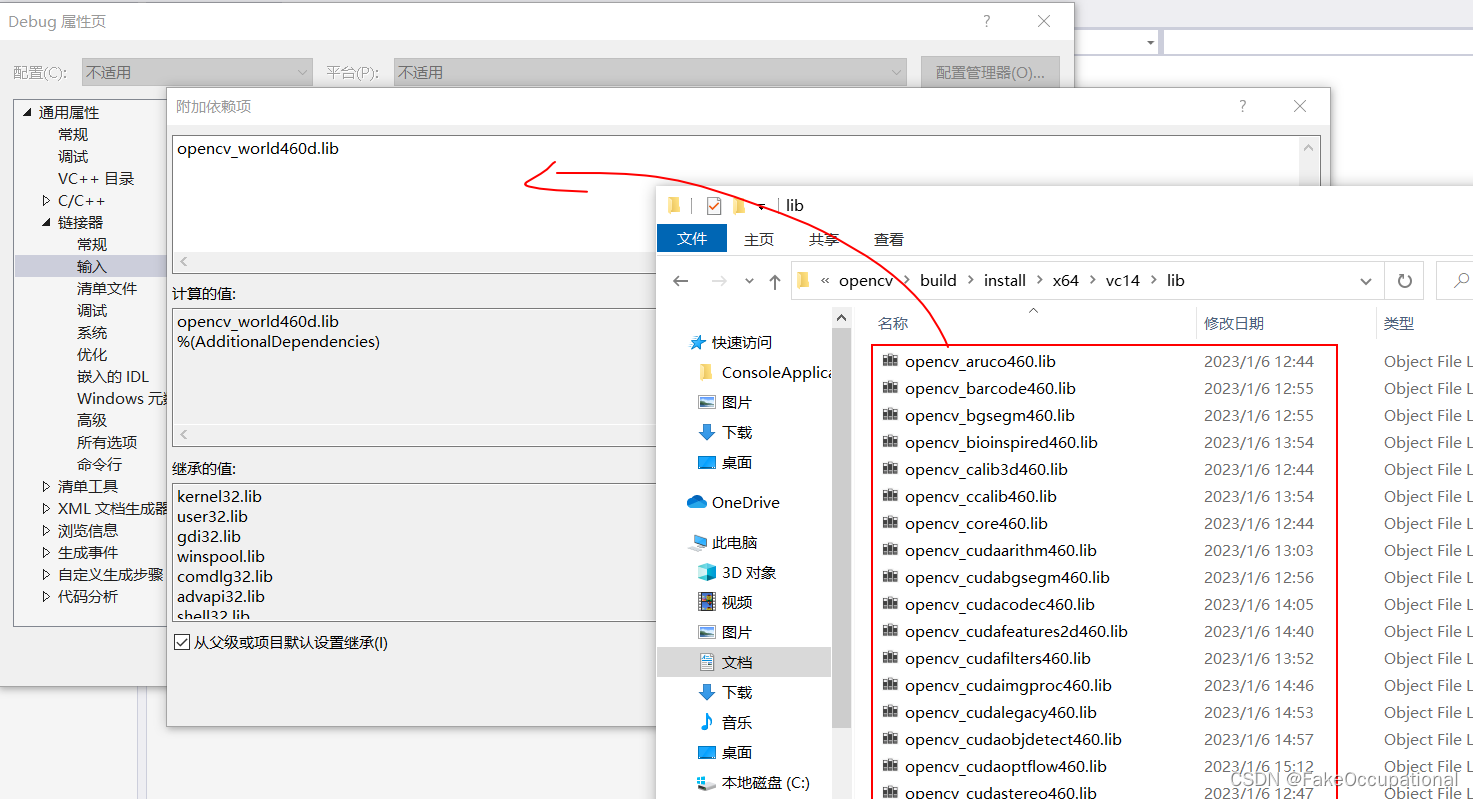Screen dimensions: 1473x799
Task: Collapse the 通用属性 tree node
Action: tap(26, 113)
